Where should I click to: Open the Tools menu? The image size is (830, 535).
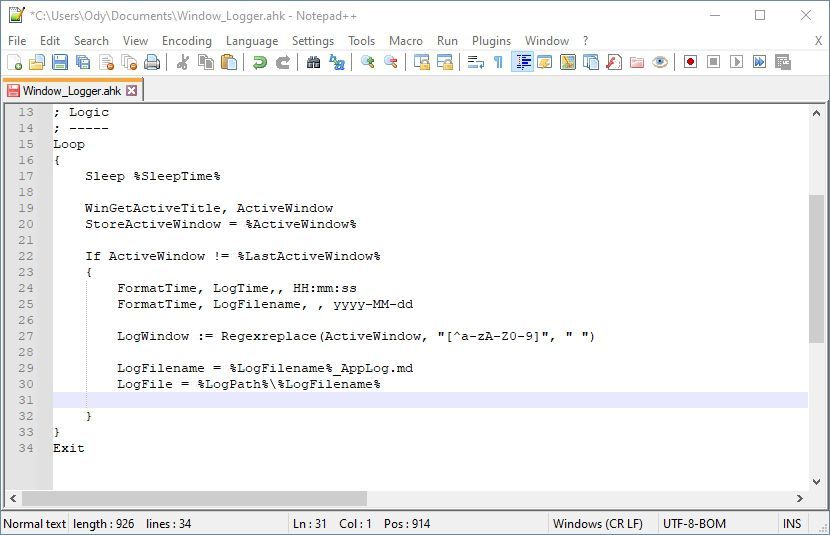361,41
